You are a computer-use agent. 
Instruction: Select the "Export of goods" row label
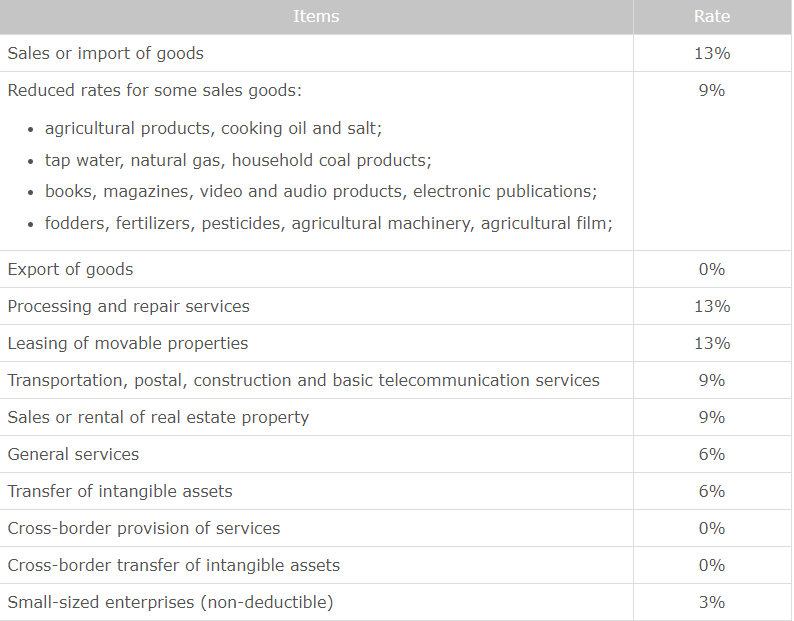pyautogui.click(x=70, y=269)
